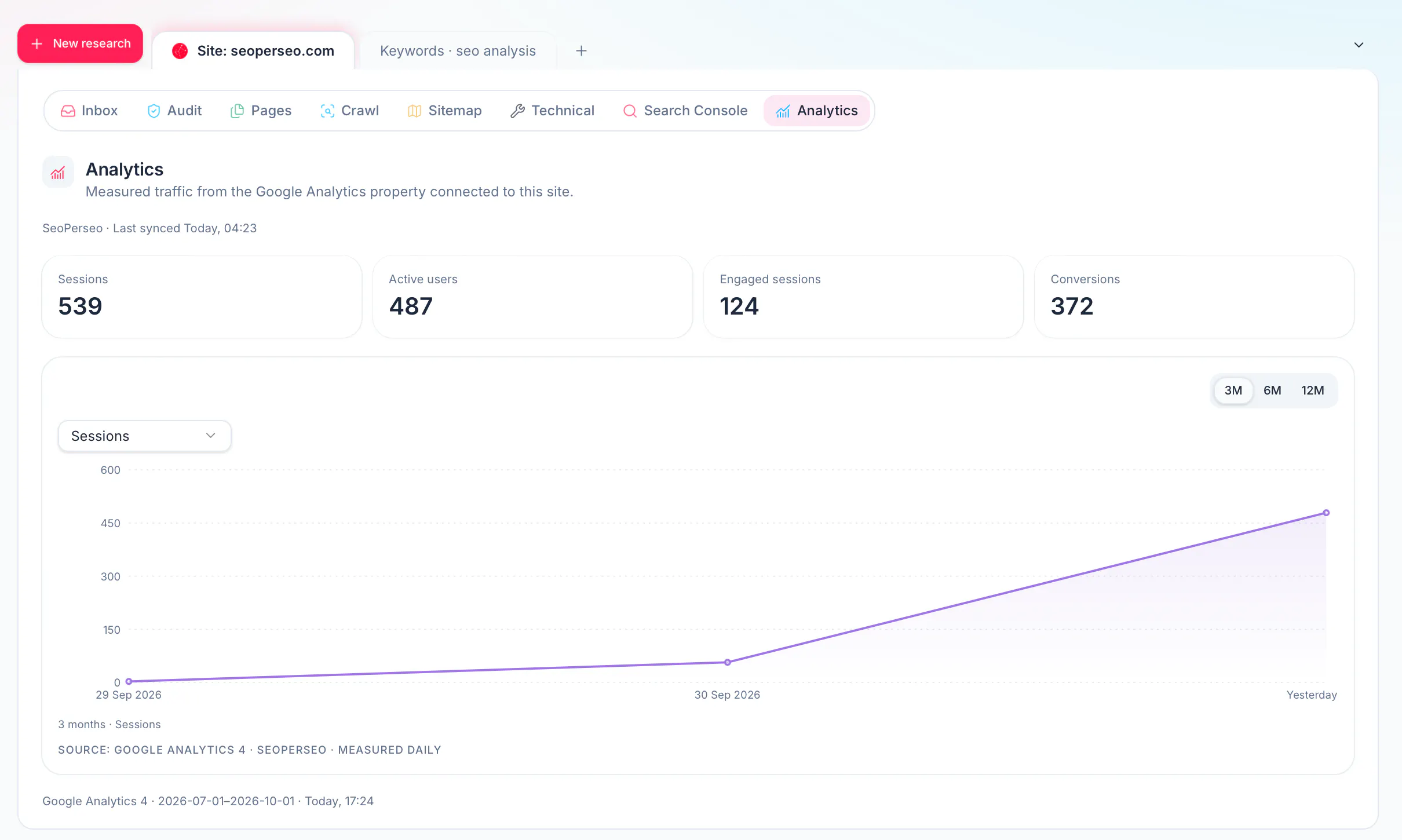The height and width of the screenshot is (840, 1402).
Task: Click the Analytics chart icon in nav
Action: 783,111
